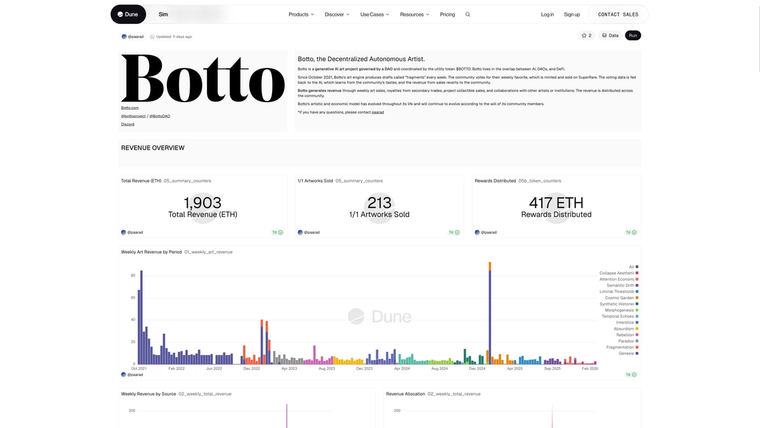Screen dimensions: 760x428
Task: Toggle Temporal Echoes series in legend
Action: 620,316
